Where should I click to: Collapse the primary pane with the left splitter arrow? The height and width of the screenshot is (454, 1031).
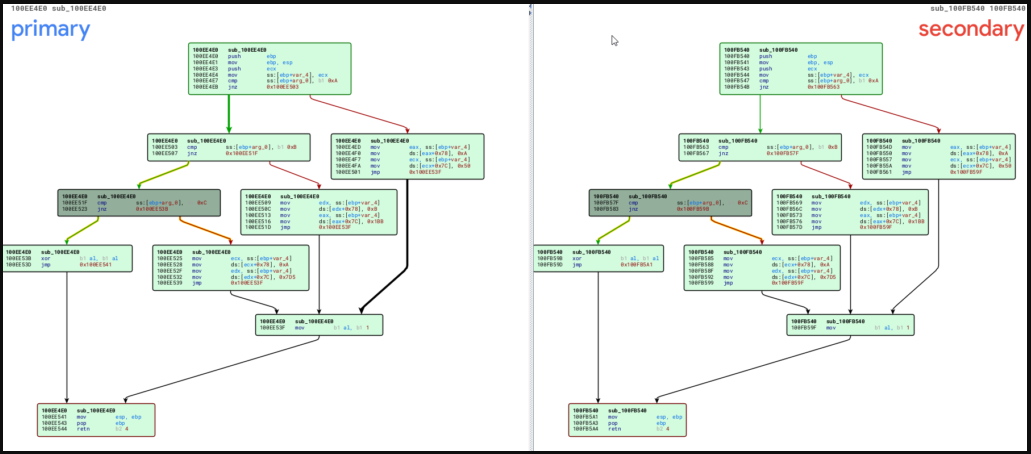(530, 7)
